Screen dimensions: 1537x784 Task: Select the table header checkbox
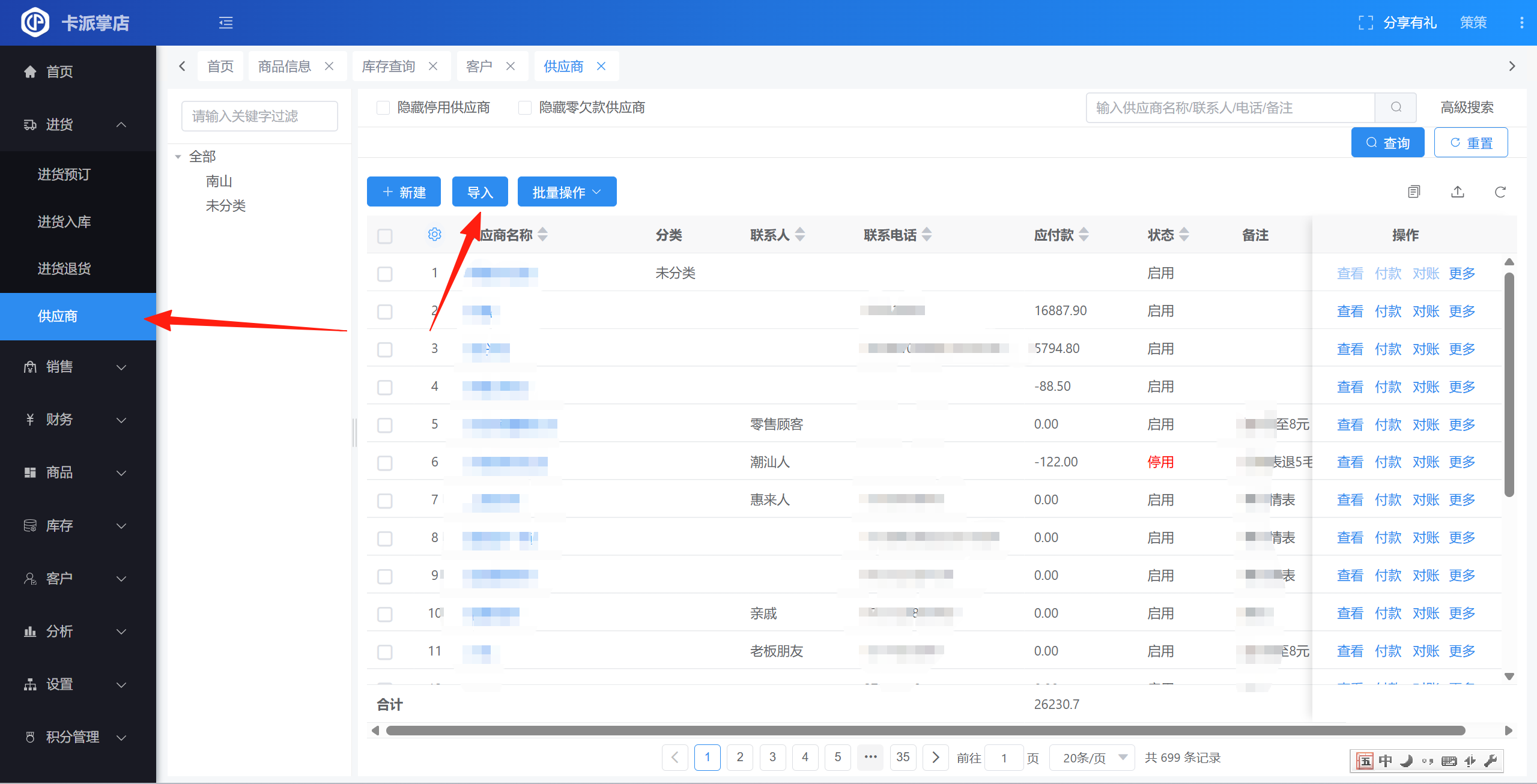click(x=385, y=236)
